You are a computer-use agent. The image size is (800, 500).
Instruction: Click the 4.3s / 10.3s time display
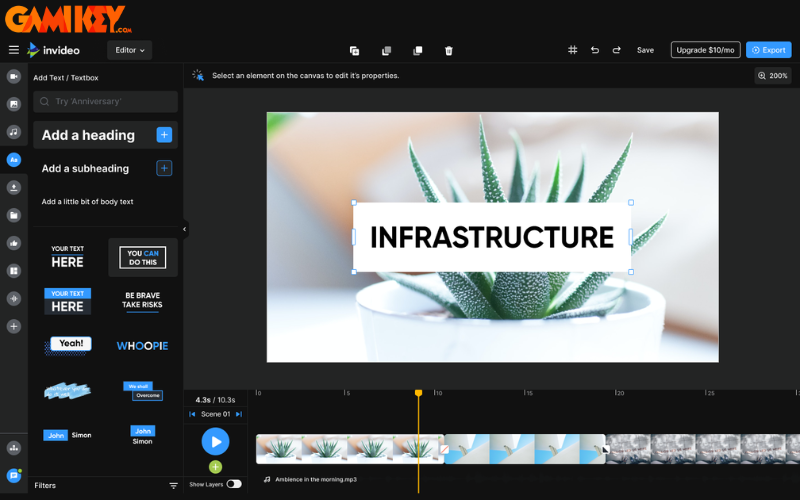point(215,400)
